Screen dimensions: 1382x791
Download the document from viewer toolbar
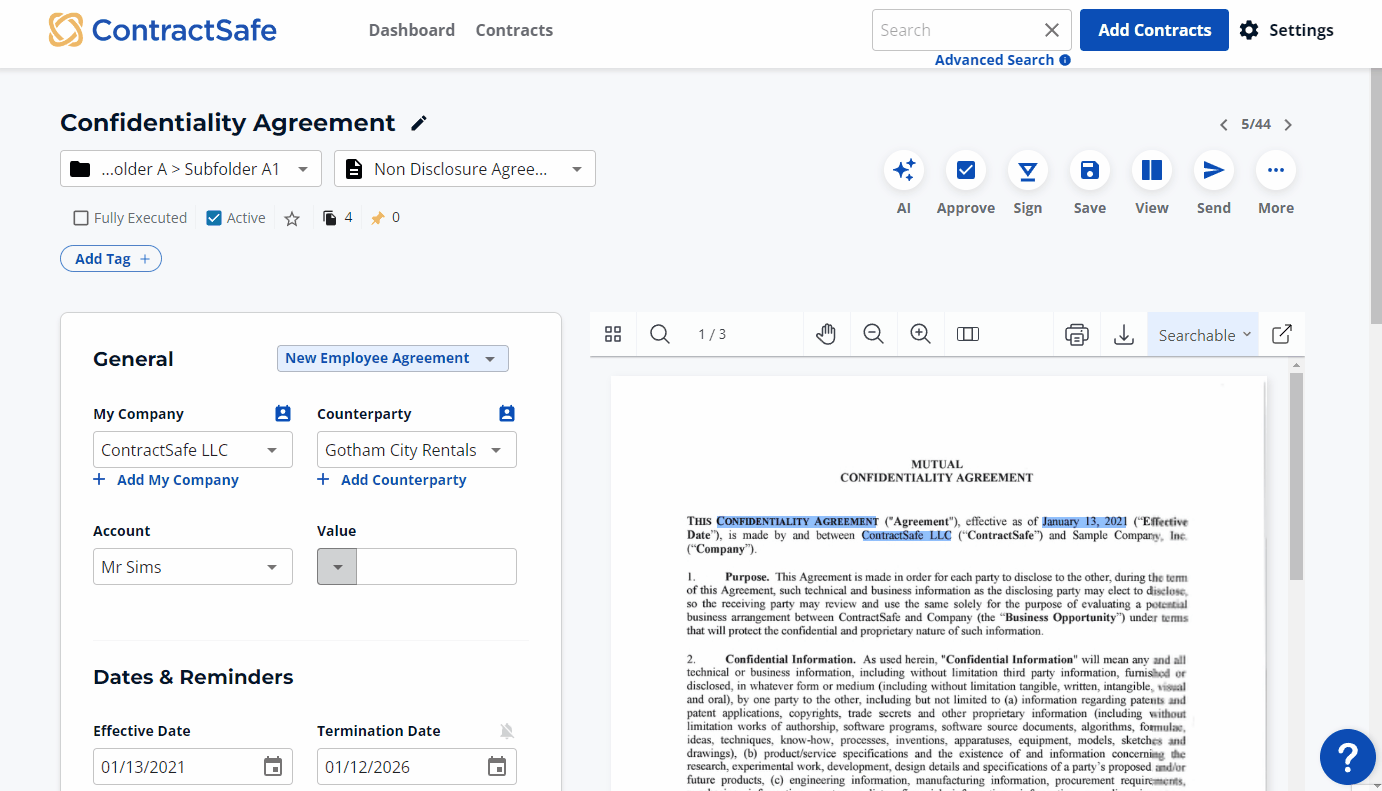1123,335
